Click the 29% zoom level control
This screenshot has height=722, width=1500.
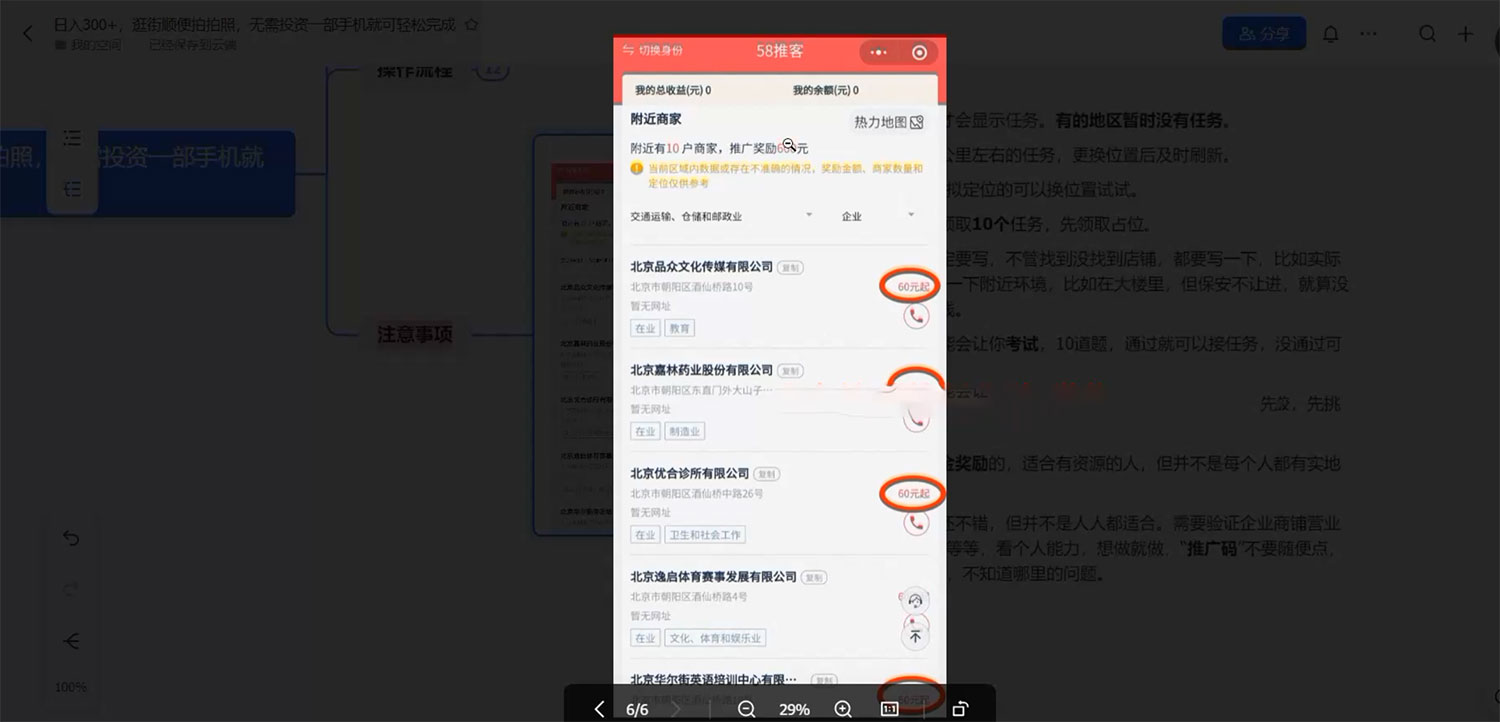(x=794, y=708)
